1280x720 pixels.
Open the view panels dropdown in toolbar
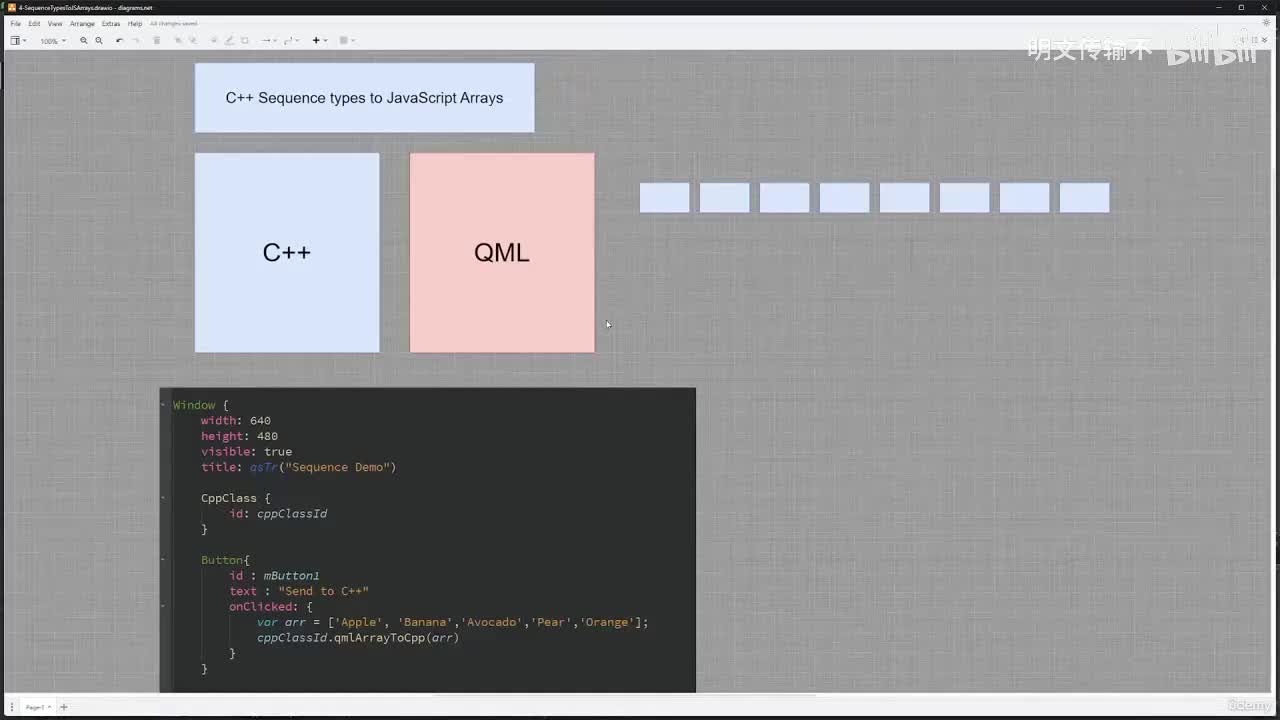[x=18, y=41]
